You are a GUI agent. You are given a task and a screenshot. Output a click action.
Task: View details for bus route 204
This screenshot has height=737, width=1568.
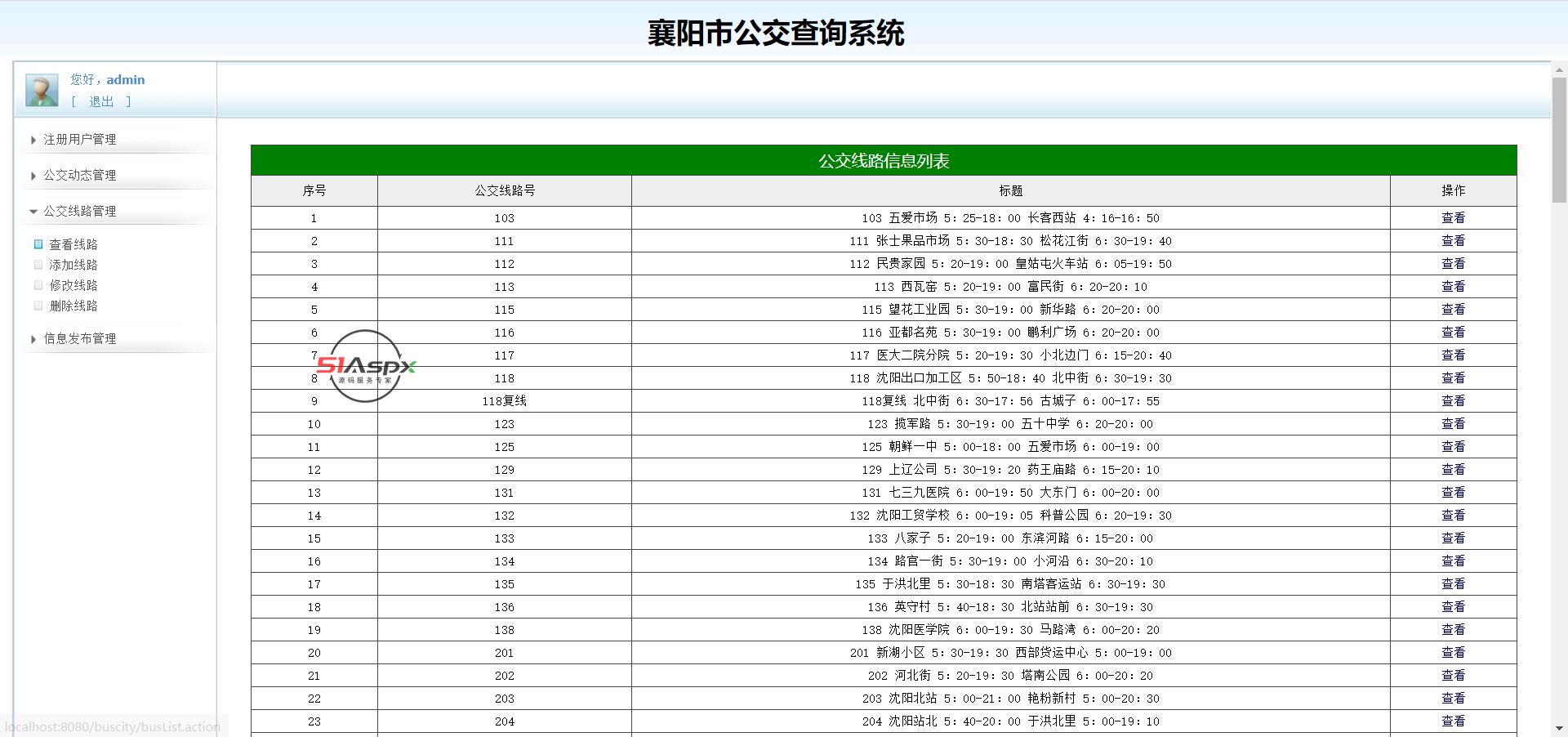coord(1454,721)
